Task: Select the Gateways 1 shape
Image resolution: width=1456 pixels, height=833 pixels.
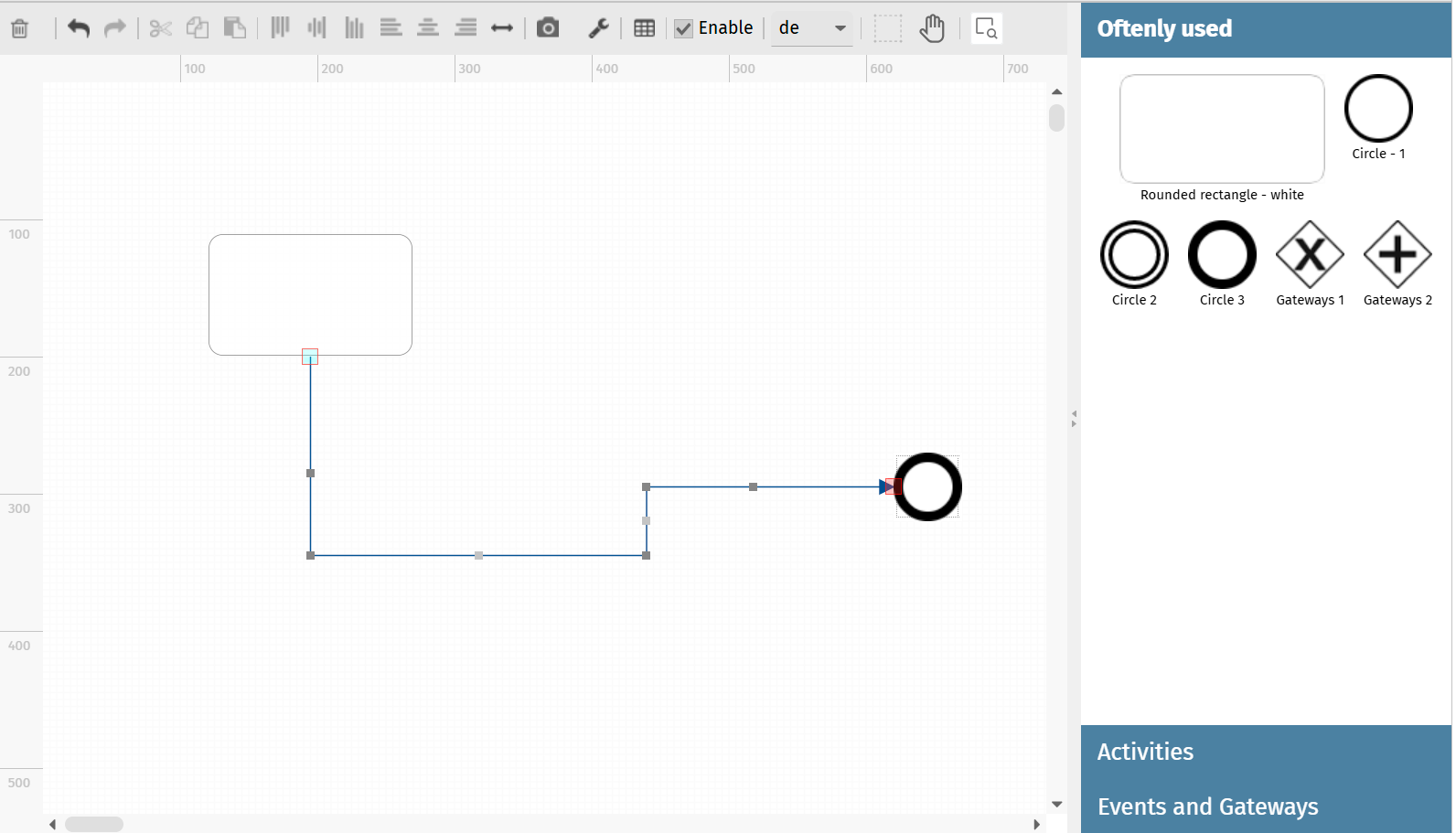Action: (1310, 255)
